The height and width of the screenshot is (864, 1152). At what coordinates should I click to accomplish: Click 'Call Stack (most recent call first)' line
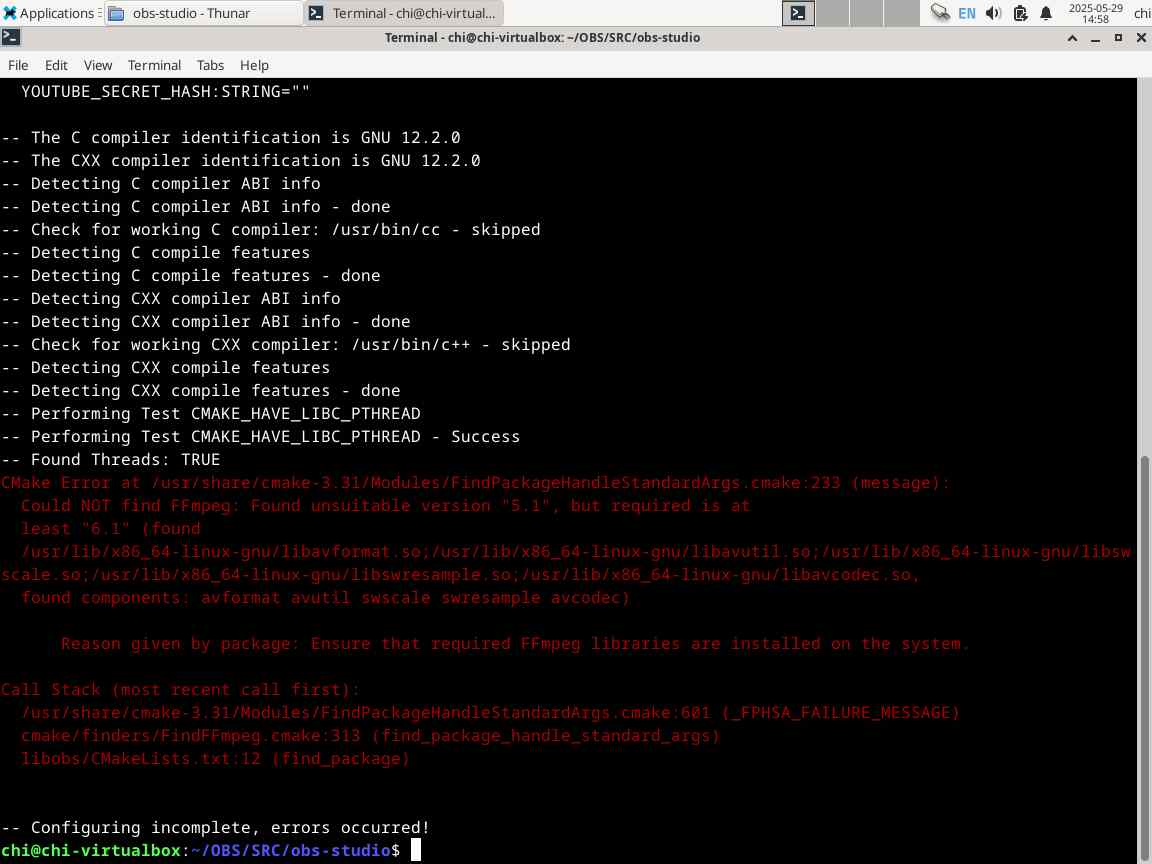[180, 689]
